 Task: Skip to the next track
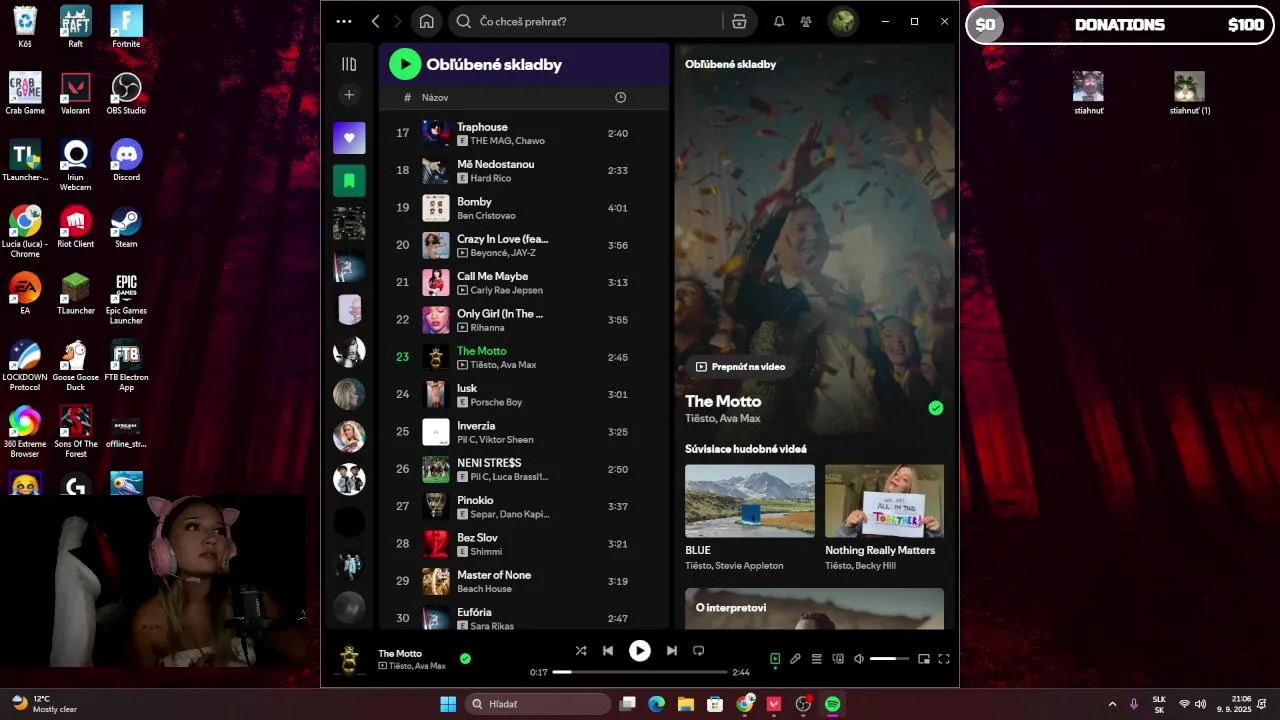point(672,650)
